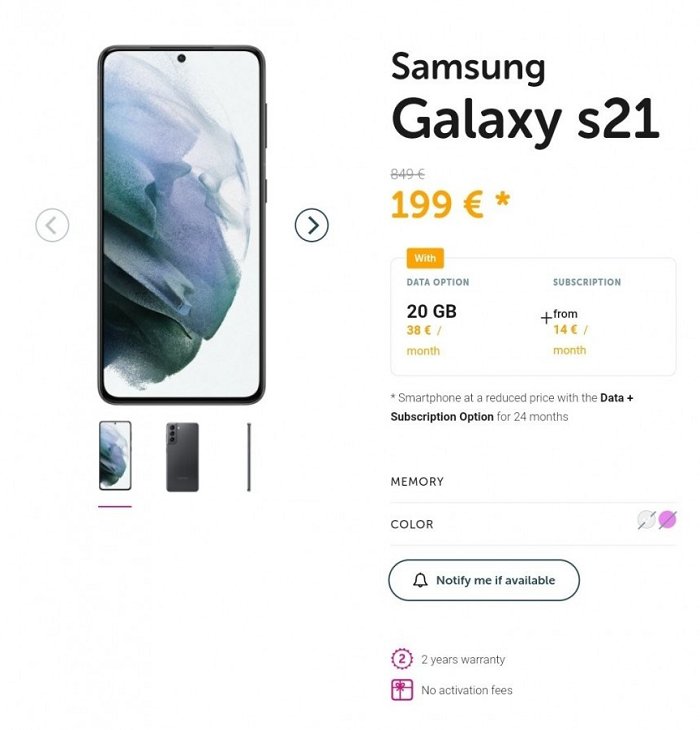Choose the white/grey crossed-out color swatch
This screenshot has width=700, height=730.
646,520
